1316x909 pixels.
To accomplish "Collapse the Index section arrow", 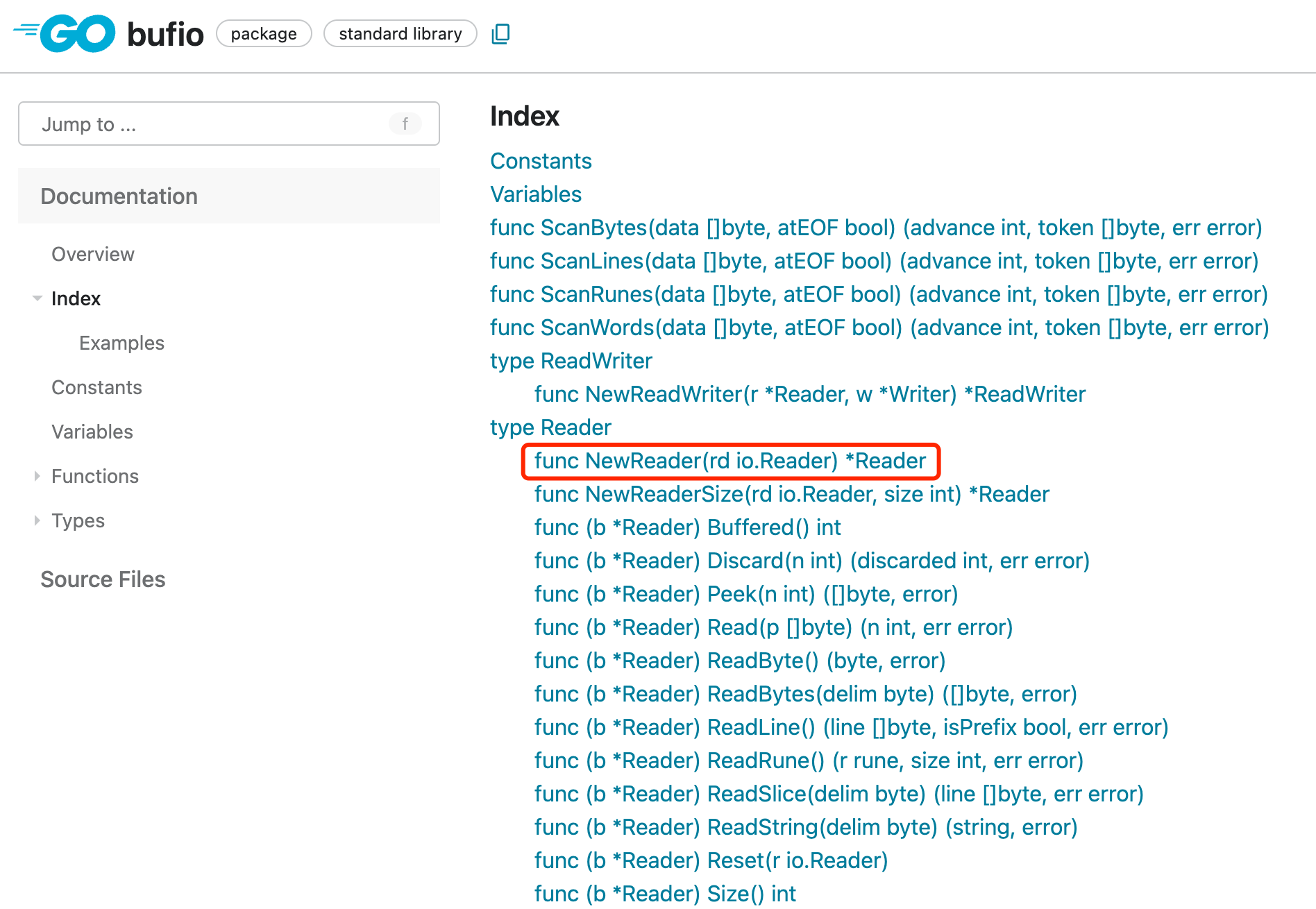I will click(x=37, y=298).
